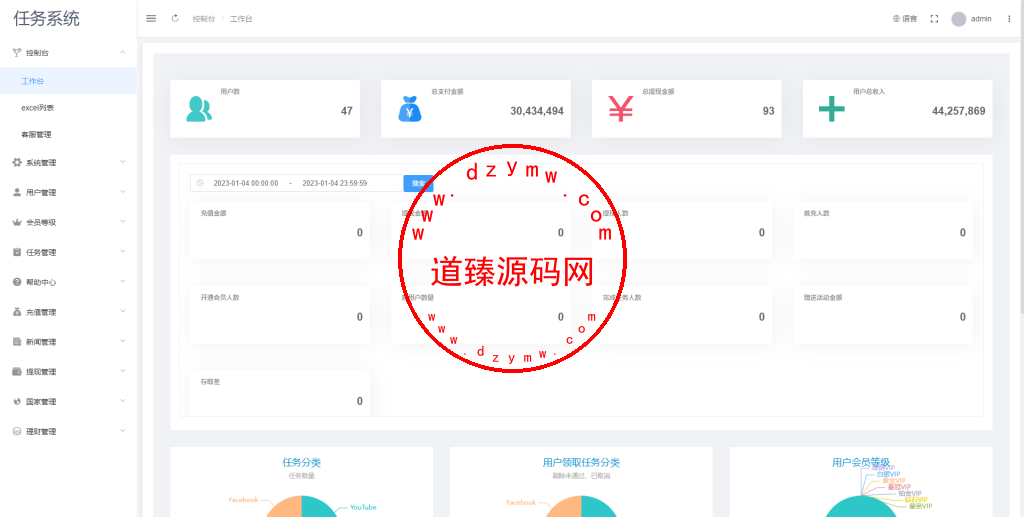This screenshot has width=1024, height=517.
Task: Click the 任务分类 chart title
Action: pos(301,463)
